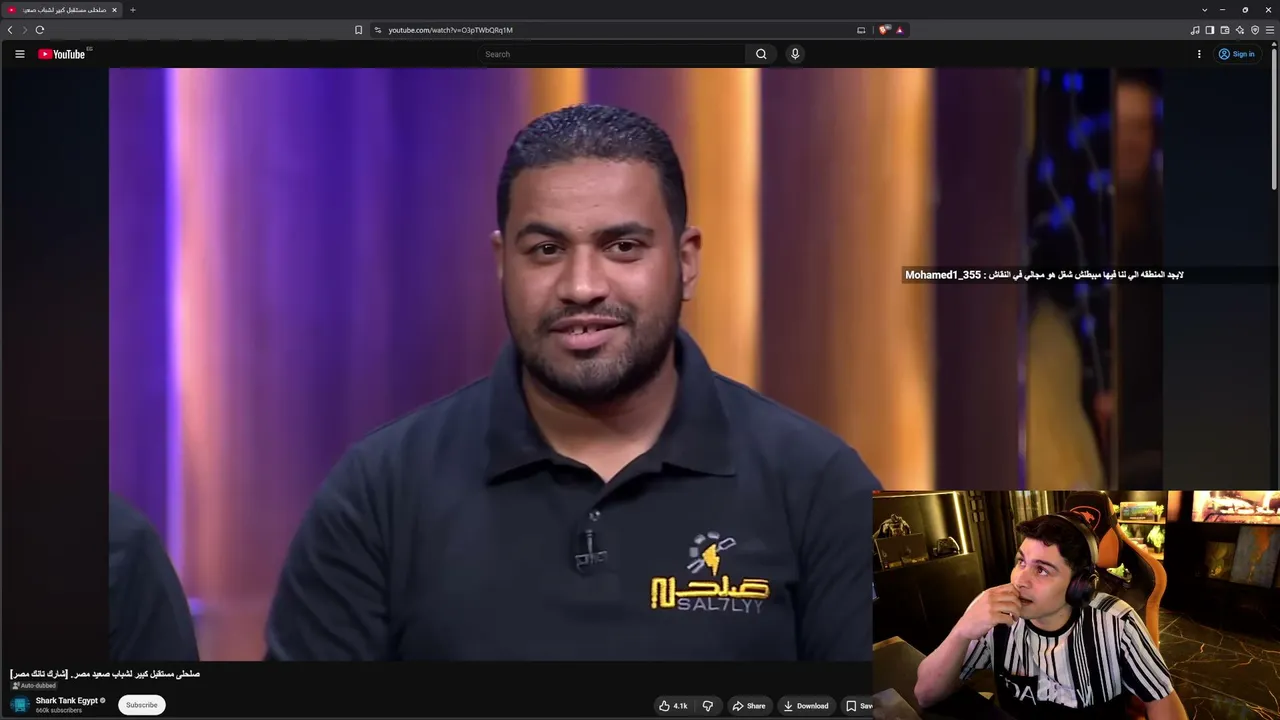Screen dimensions: 1280x720
Task: Open the Brave Wallet icon
Action: [x=1225, y=30]
